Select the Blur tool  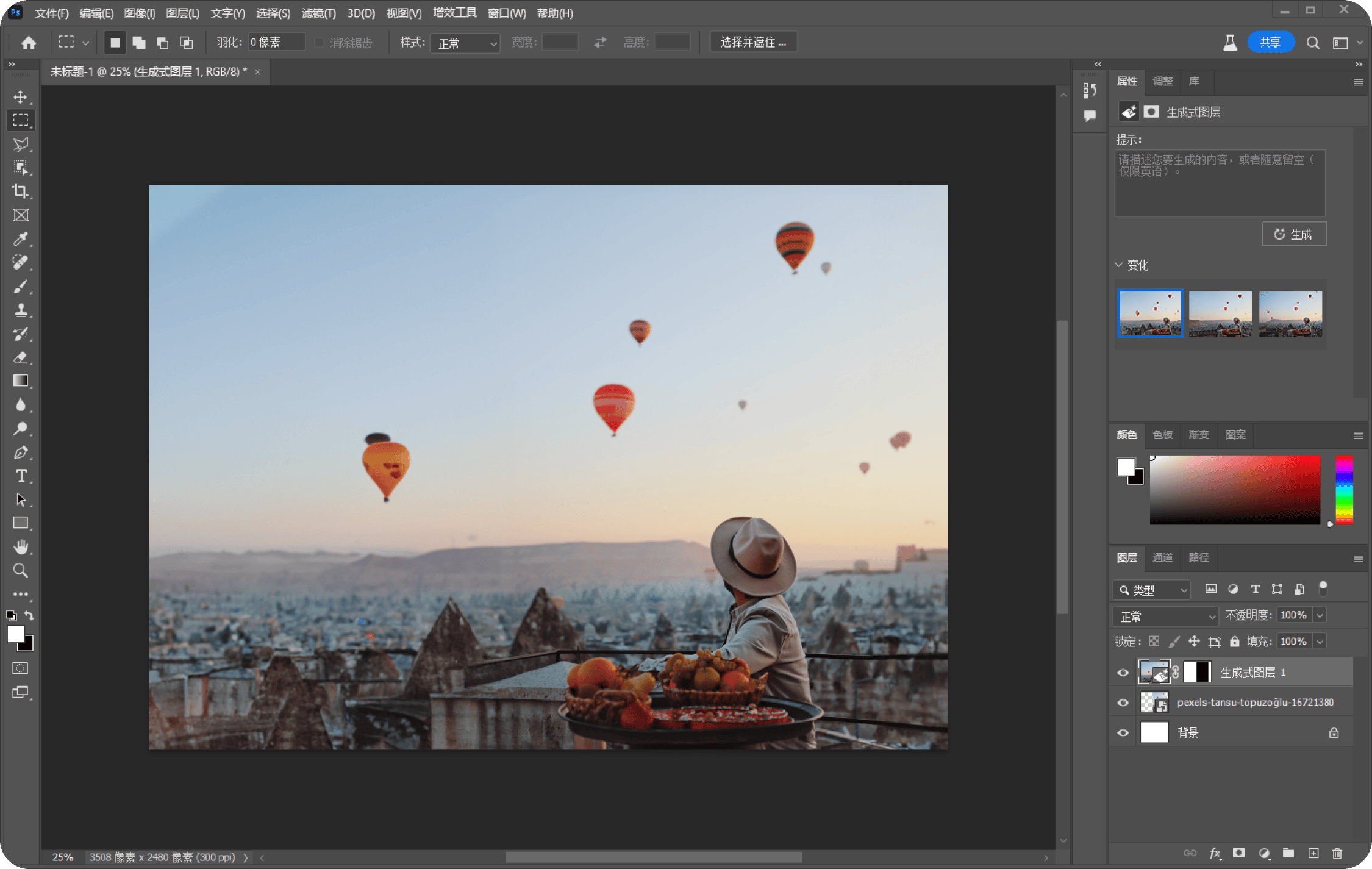click(21, 405)
